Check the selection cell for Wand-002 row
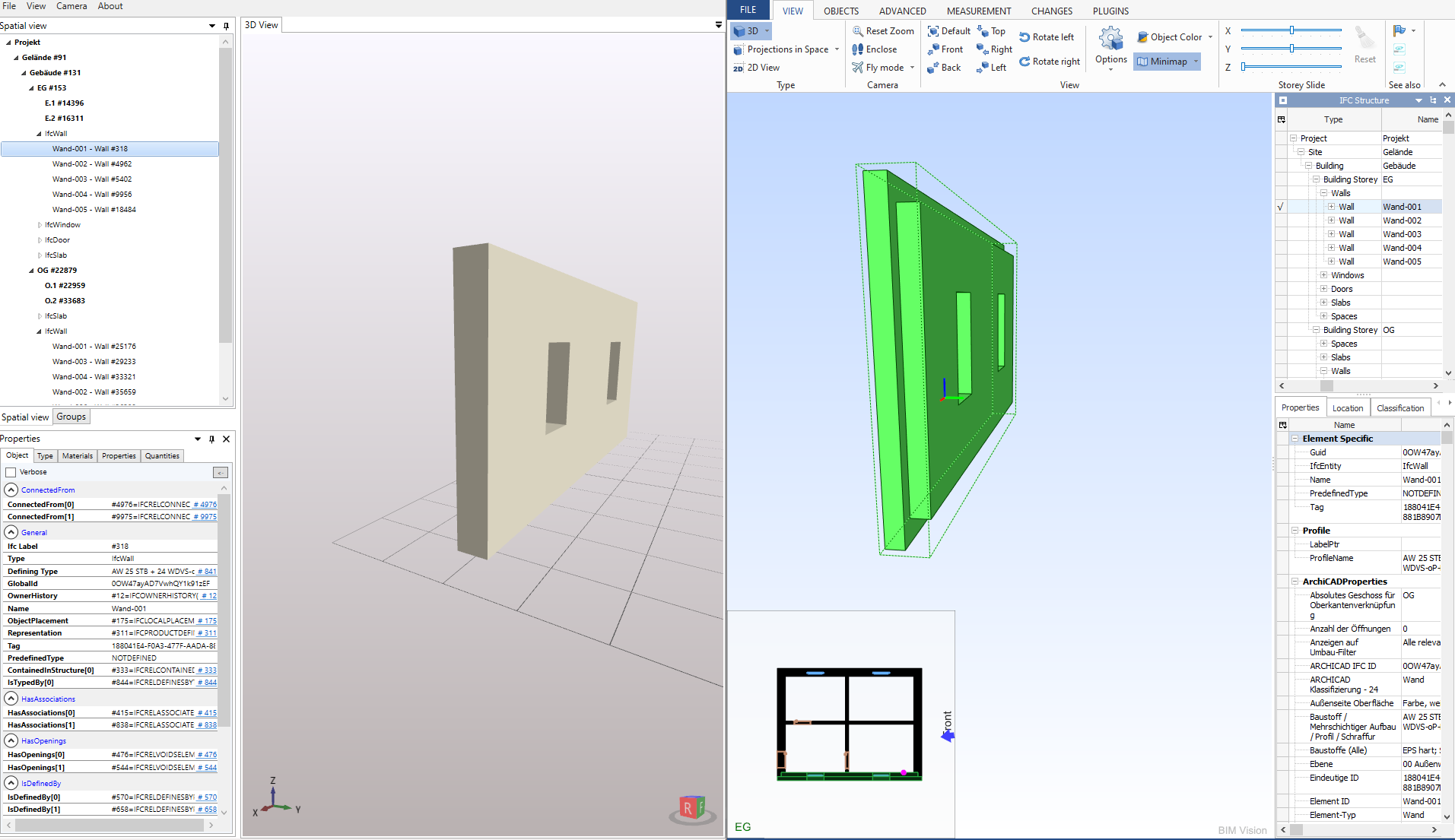The height and width of the screenshot is (840, 1455). point(1281,220)
